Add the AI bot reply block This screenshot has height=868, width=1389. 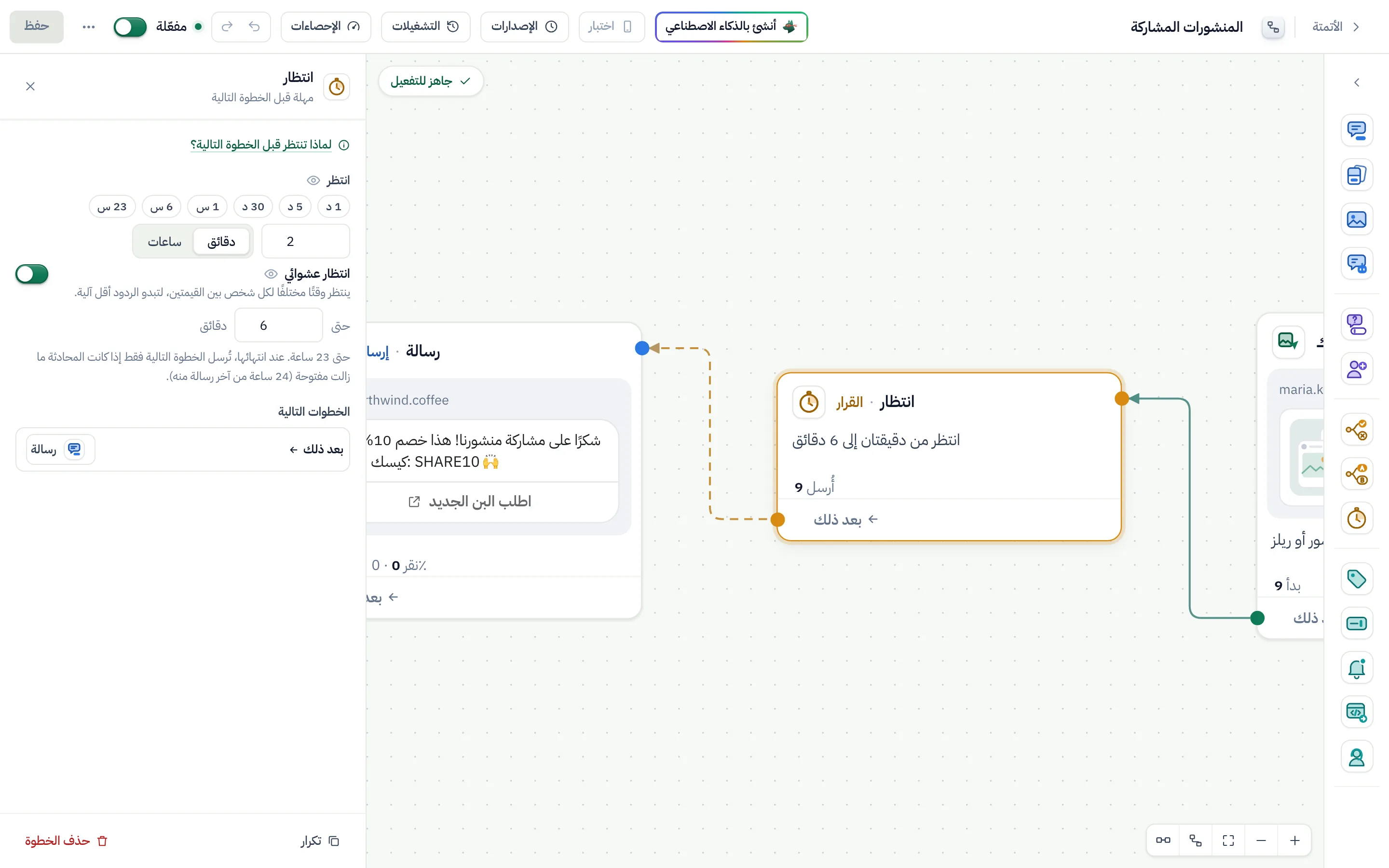(1356, 263)
